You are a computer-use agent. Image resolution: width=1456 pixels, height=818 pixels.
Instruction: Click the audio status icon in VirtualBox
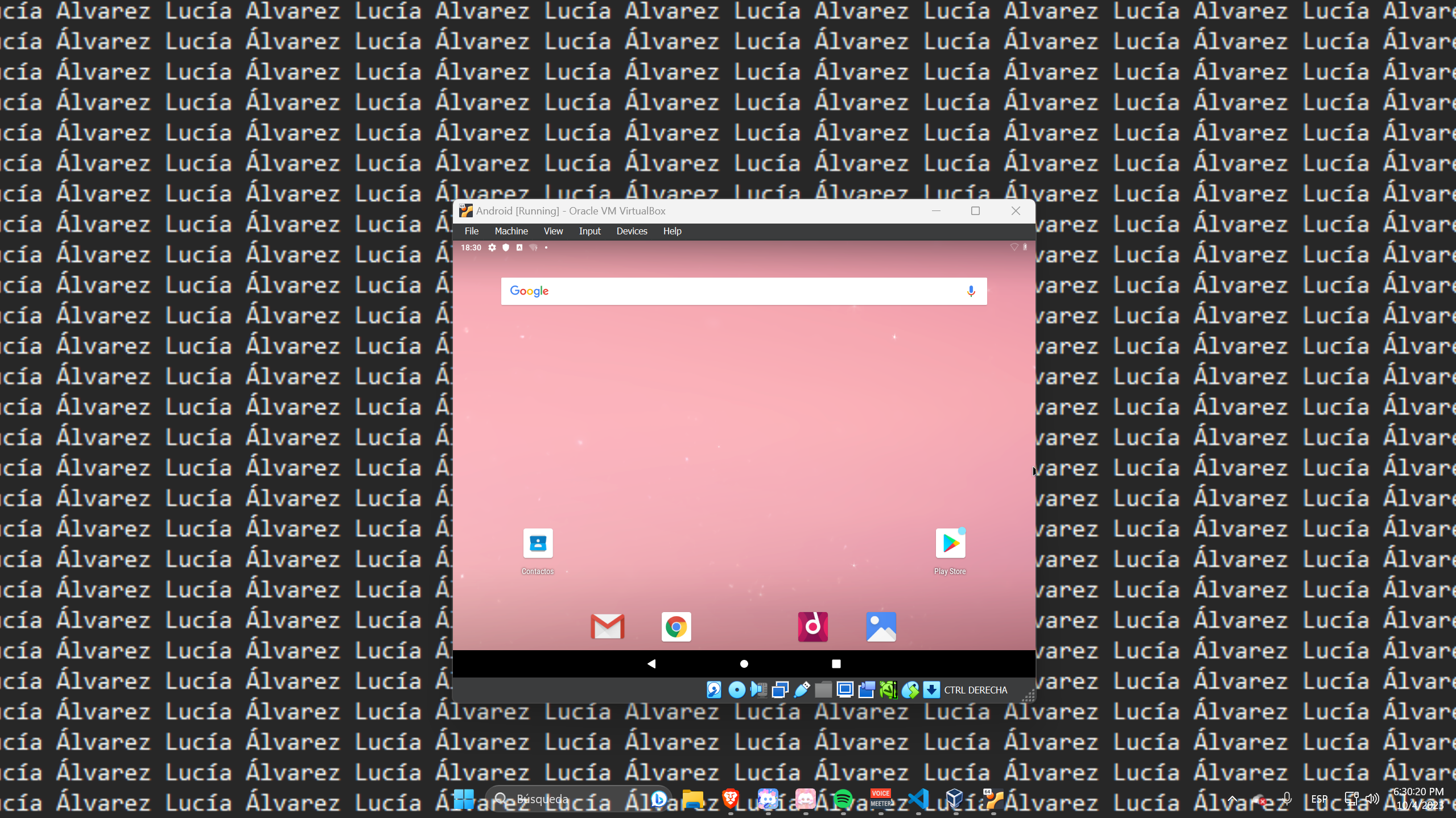click(x=758, y=689)
